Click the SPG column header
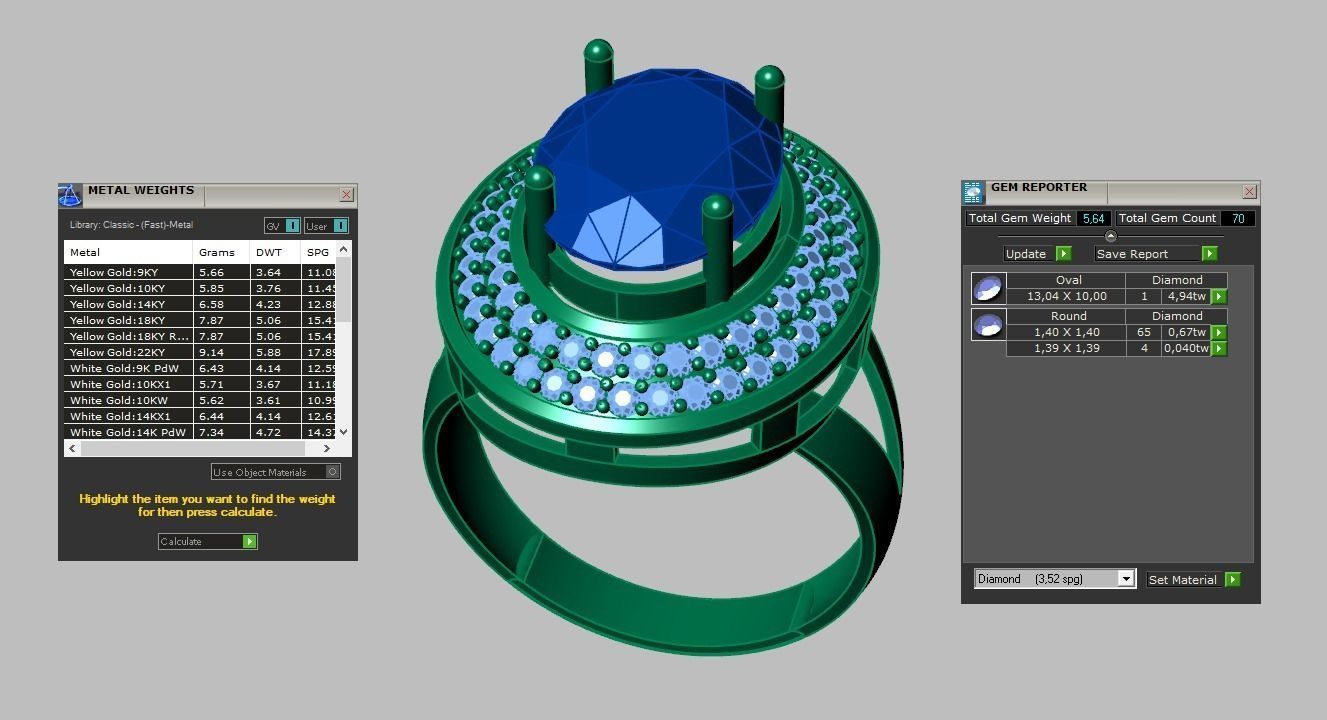The image size is (1327, 720). click(319, 253)
